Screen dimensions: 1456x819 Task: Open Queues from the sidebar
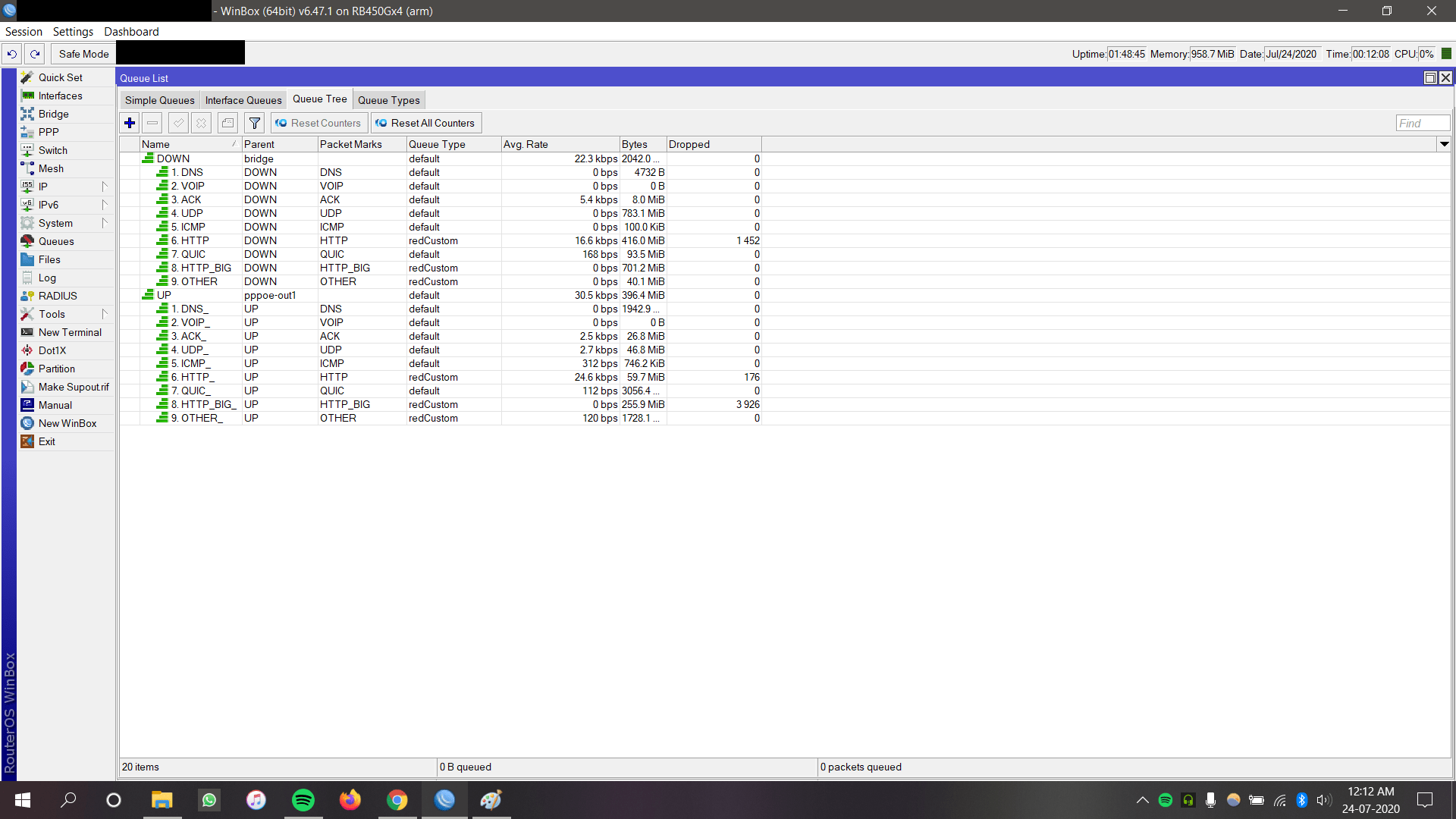tap(56, 241)
